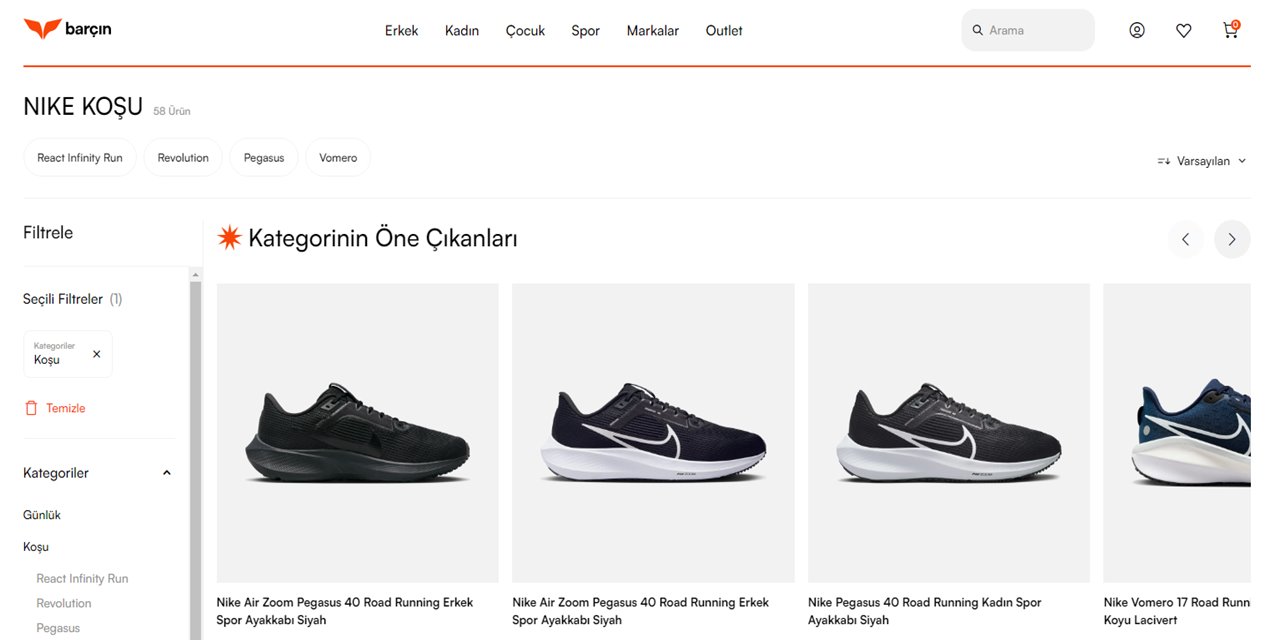Clear filters with Temizle trash icon
This screenshot has width=1280, height=640.
click(31, 408)
